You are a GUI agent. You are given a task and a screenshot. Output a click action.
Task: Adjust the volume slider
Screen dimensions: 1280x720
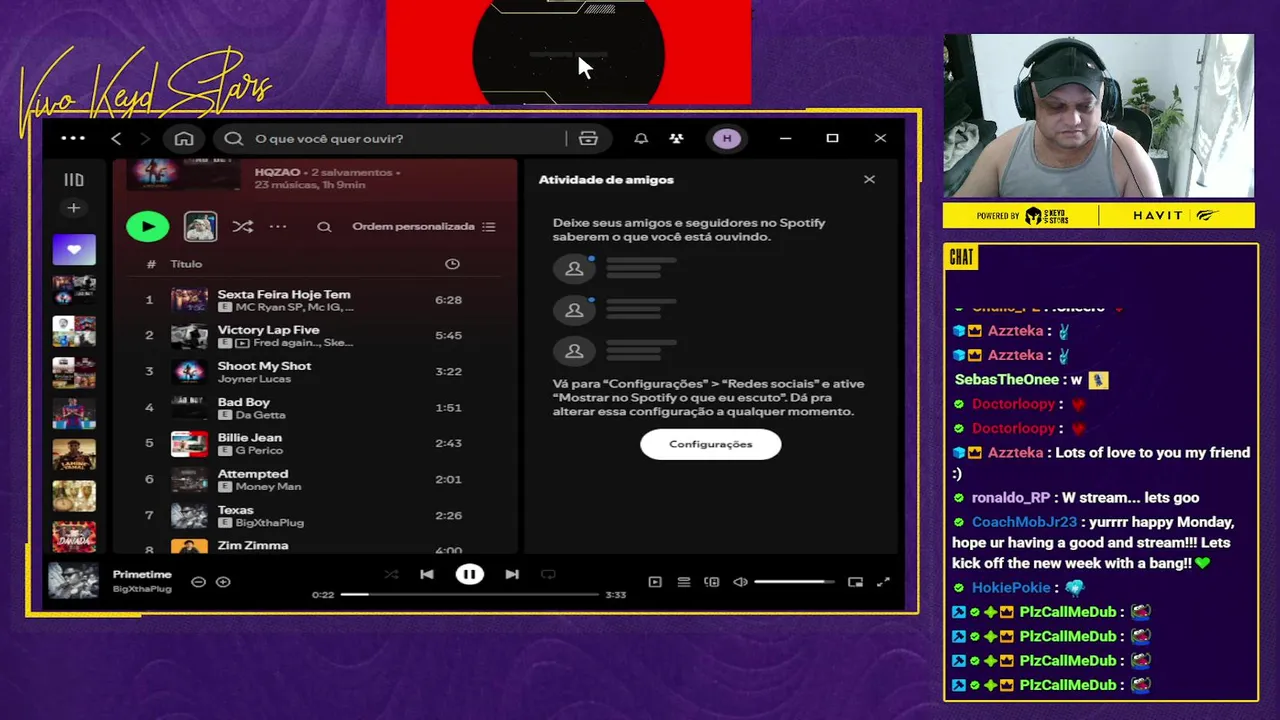click(794, 582)
